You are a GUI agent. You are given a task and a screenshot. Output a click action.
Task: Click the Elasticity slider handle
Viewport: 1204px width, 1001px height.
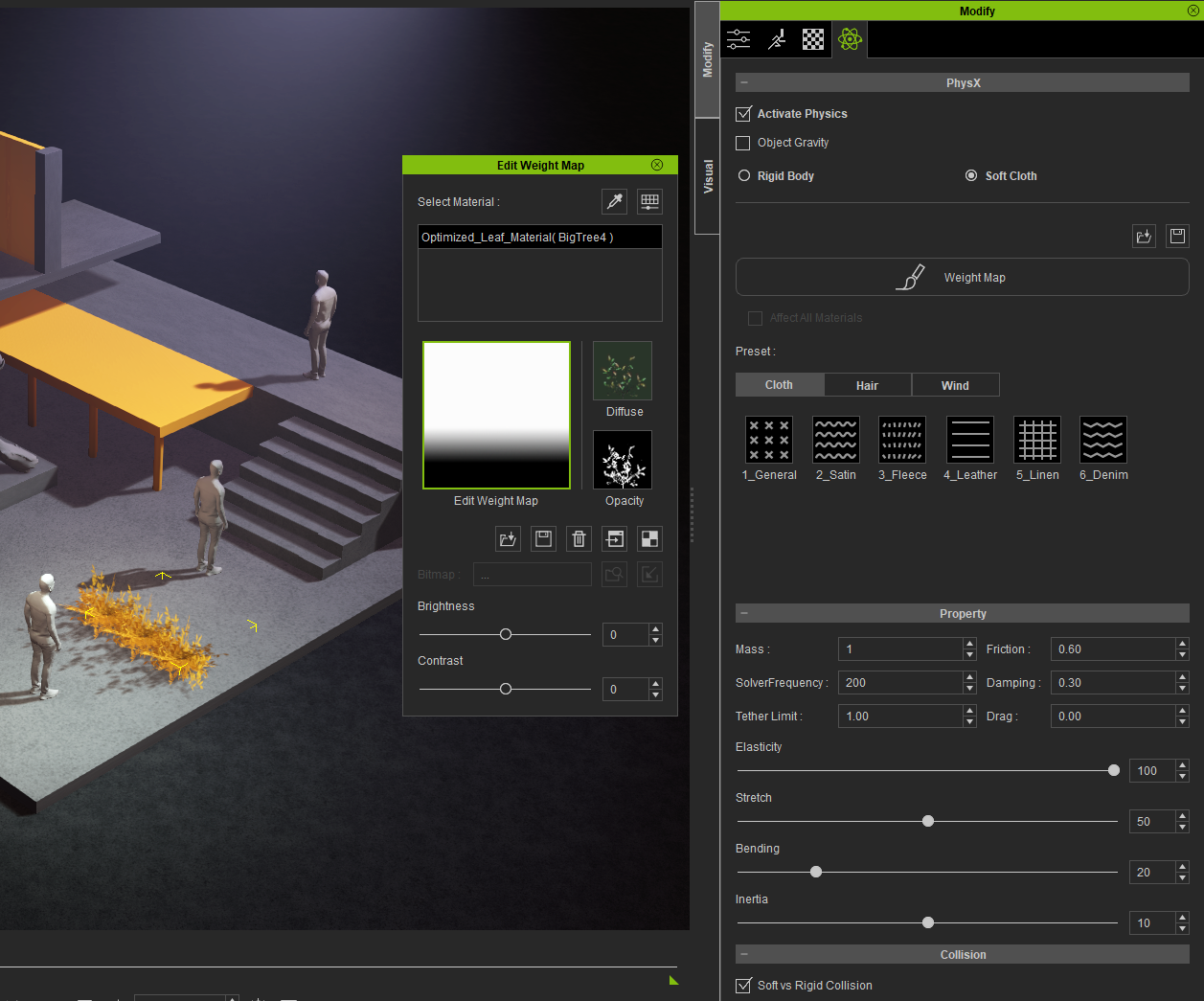click(1113, 770)
